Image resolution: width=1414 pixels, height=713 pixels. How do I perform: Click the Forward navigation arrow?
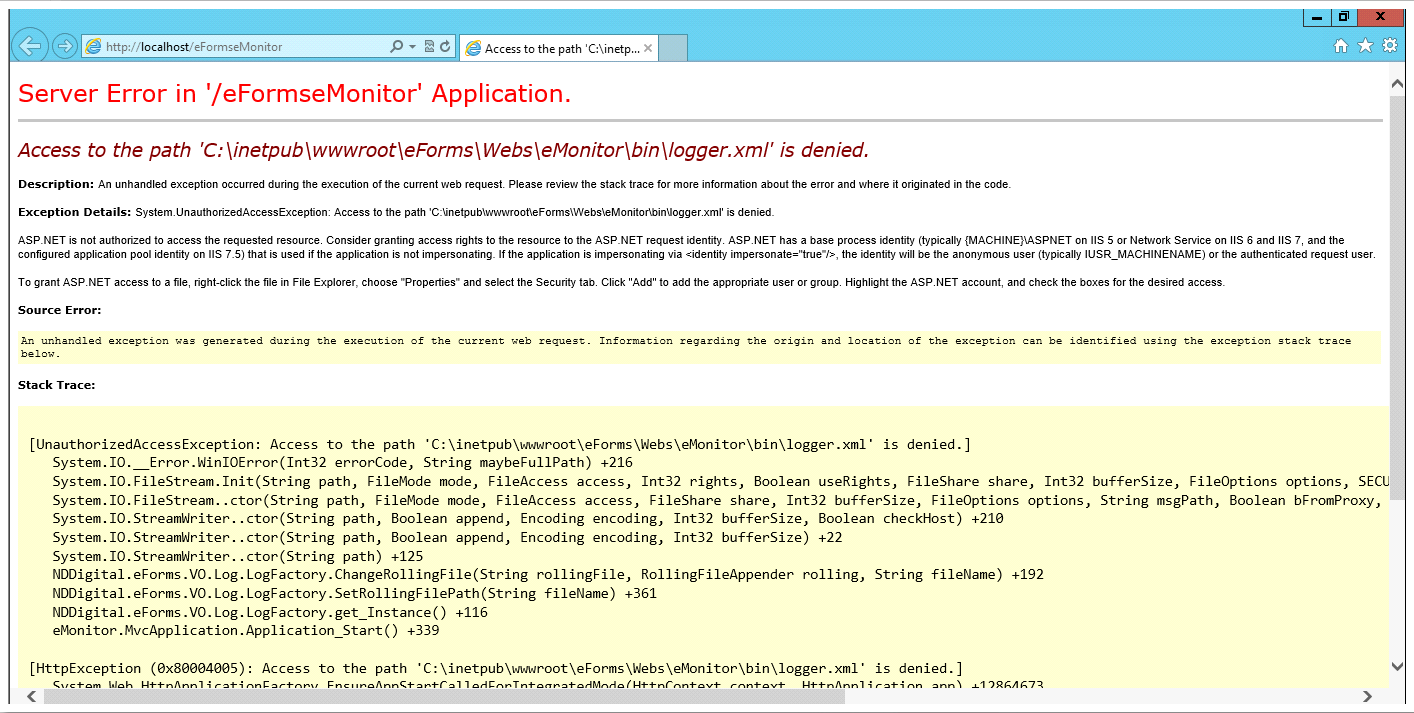[x=63, y=46]
